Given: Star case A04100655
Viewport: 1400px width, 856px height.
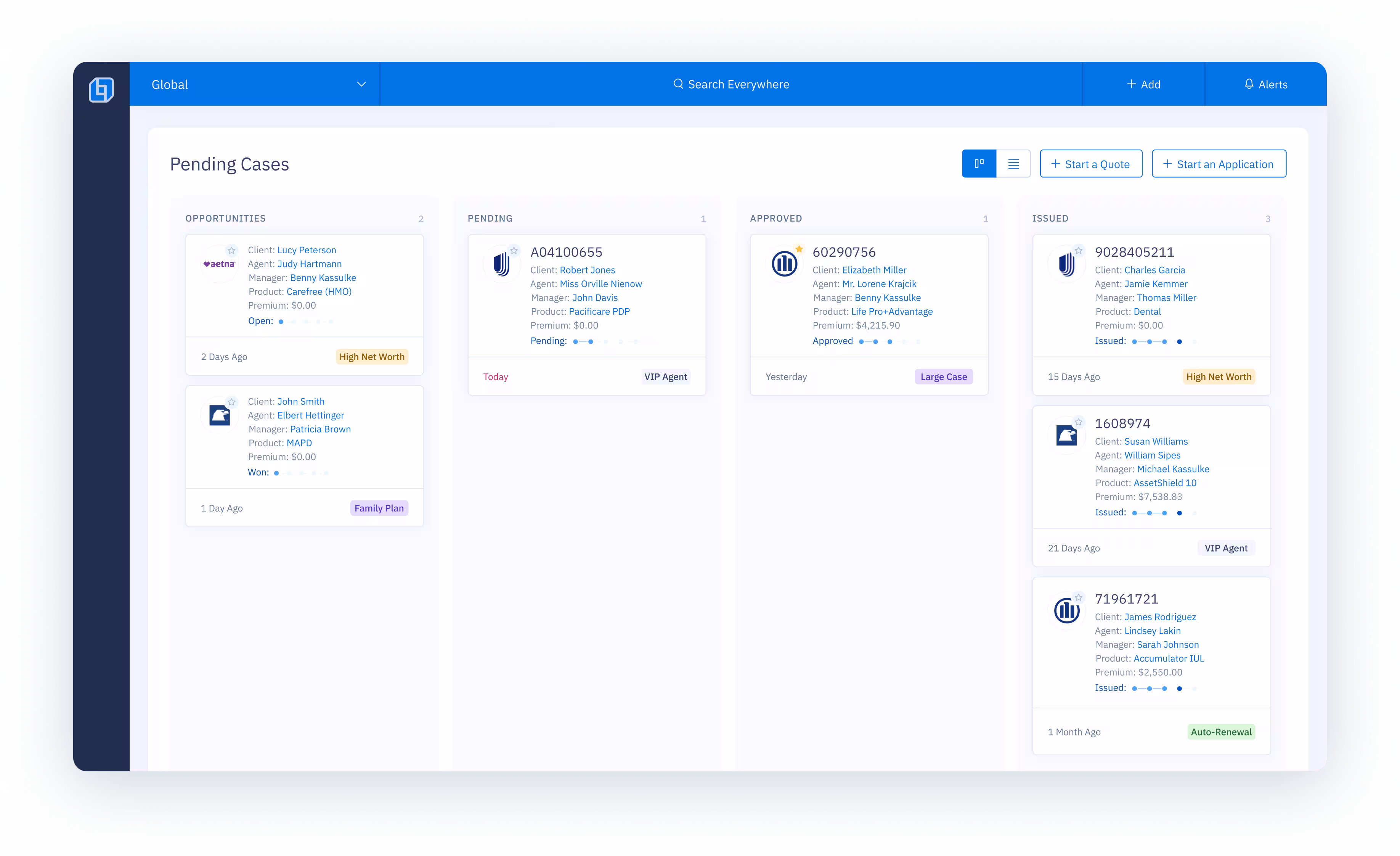Looking at the screenshot, I should pos(514,251).
